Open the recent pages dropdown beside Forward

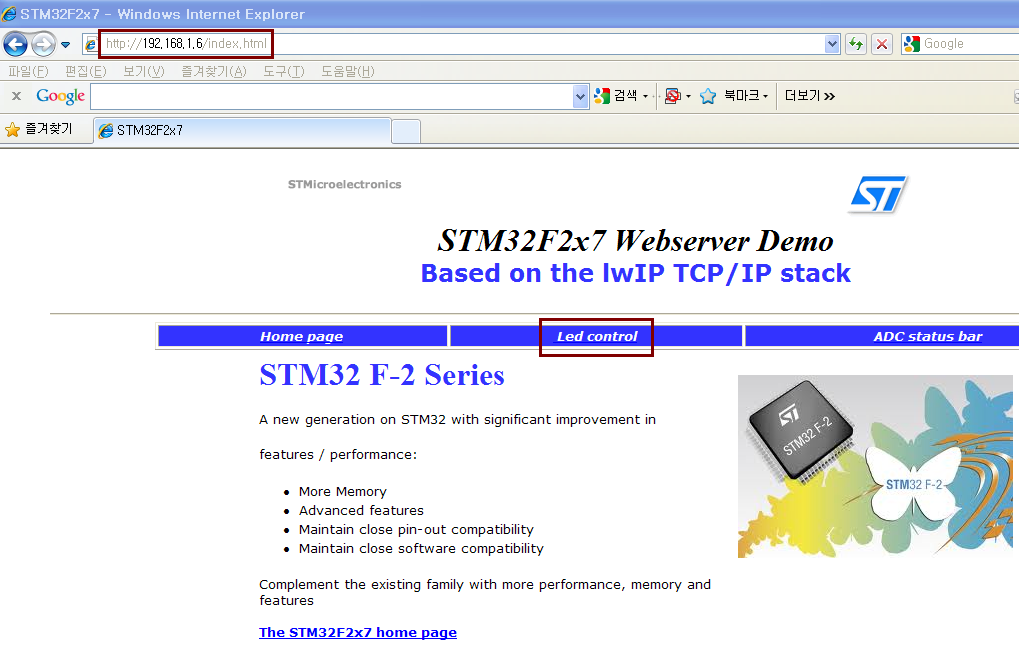tap(66, 45)
